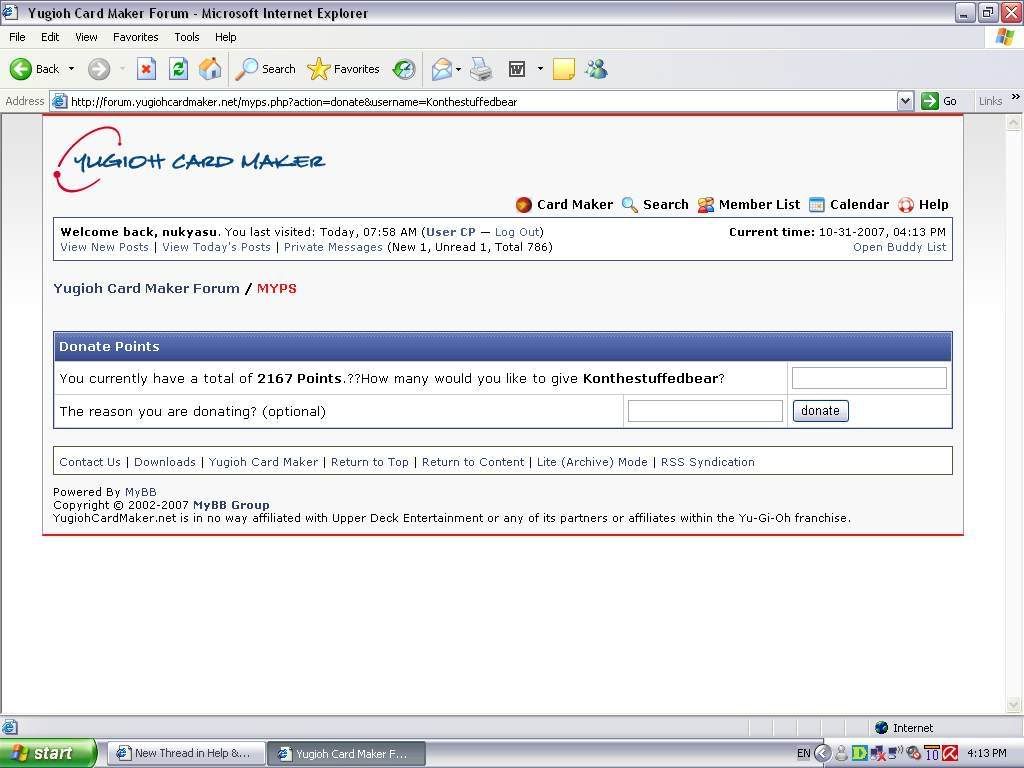Open the Mail toolbar icon

[x=441, y=69]
